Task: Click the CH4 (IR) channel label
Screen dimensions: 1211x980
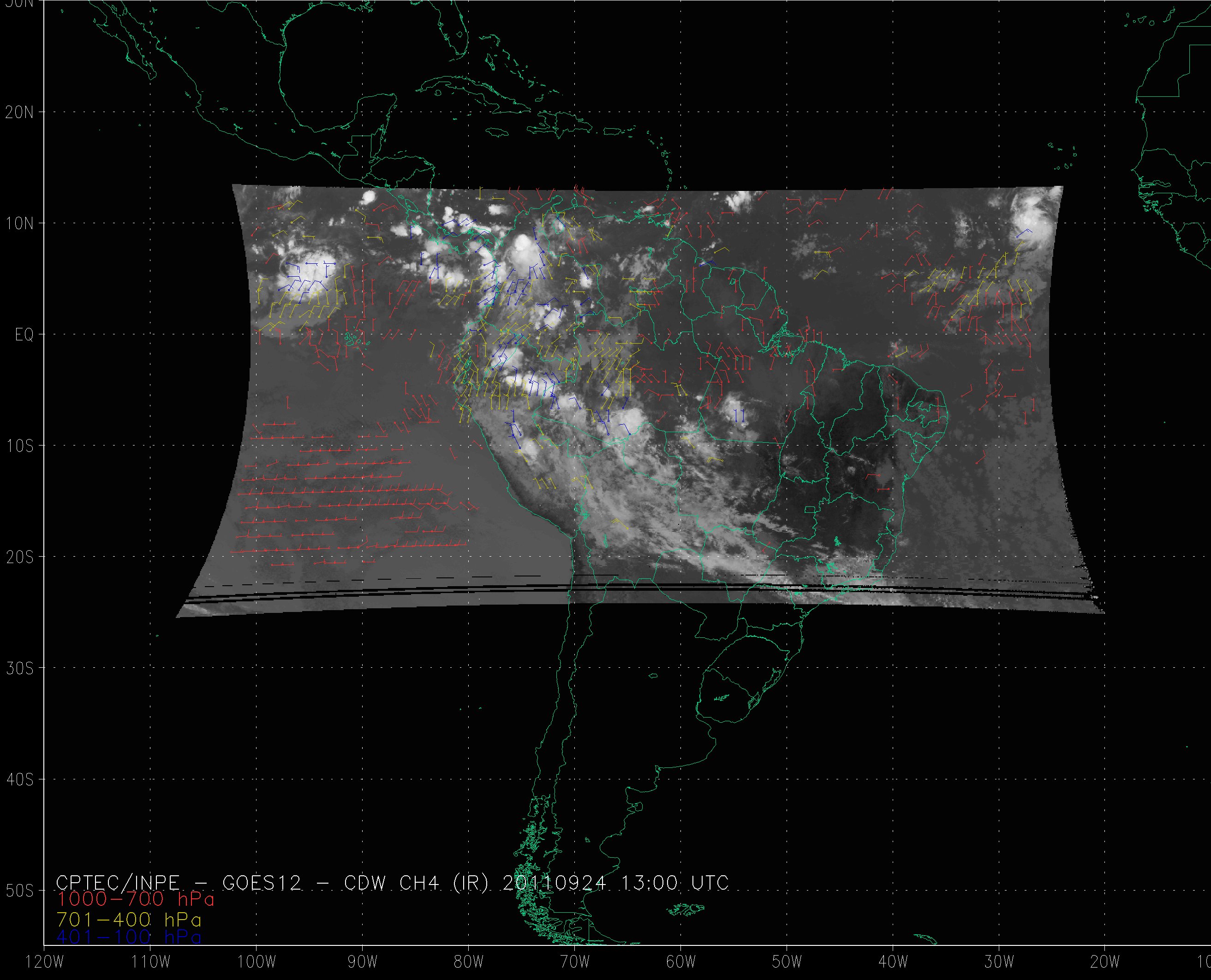Action: [444, 883]
